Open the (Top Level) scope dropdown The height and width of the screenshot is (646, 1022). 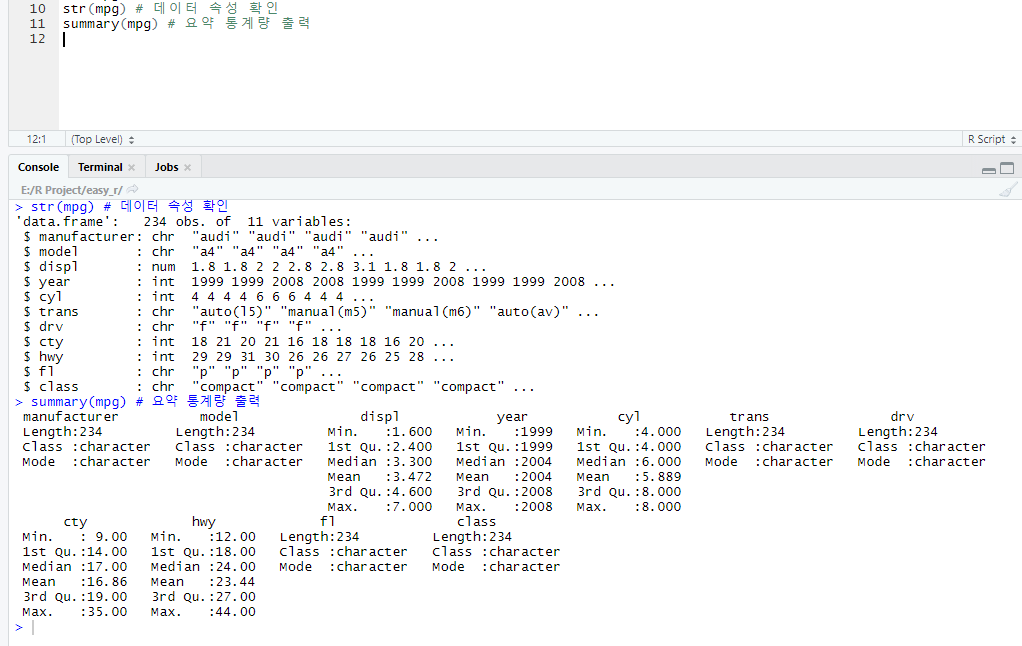[102, 139]
